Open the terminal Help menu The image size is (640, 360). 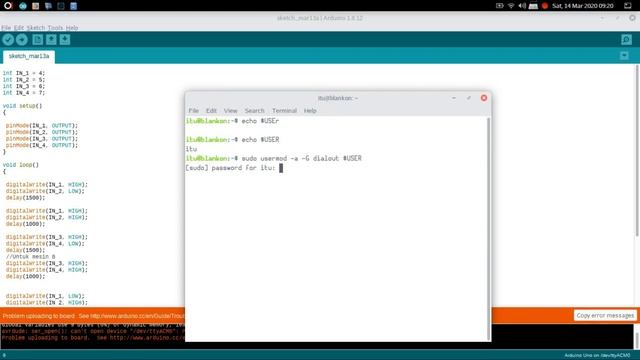310,111
